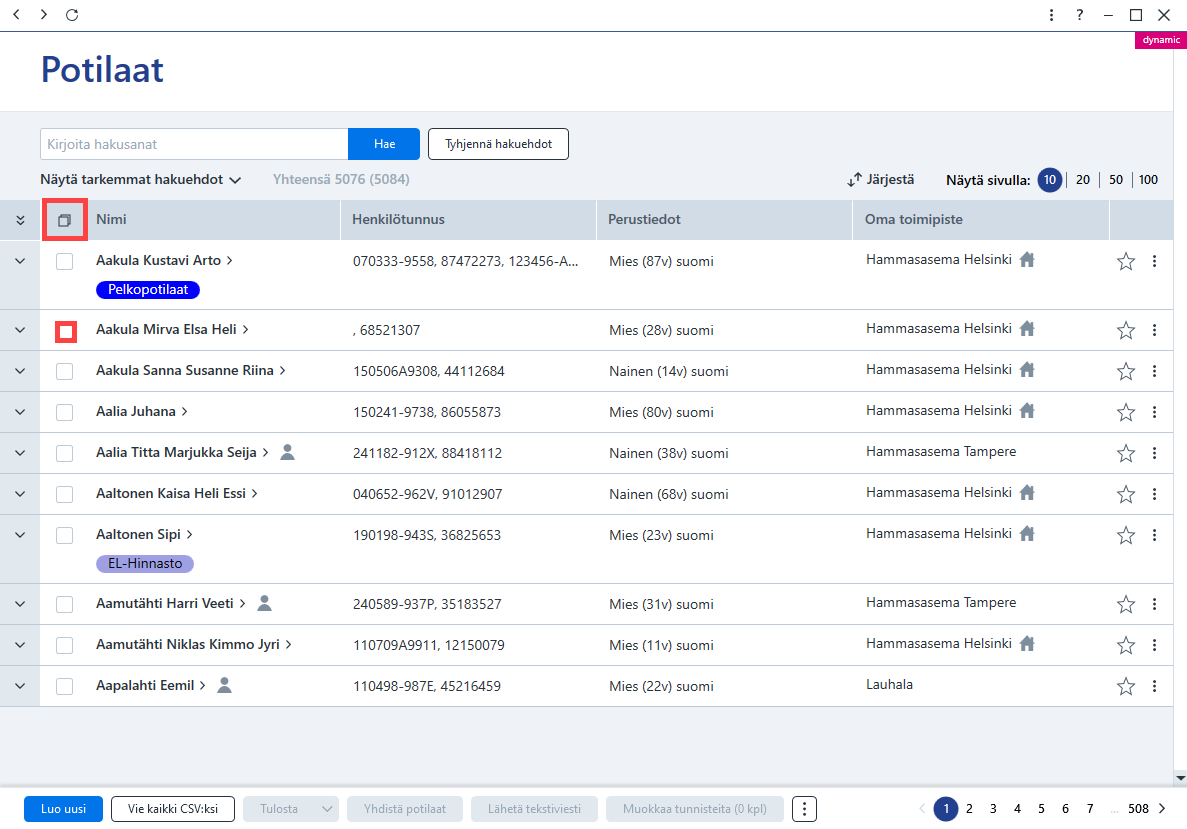Open the top-right three-dot menu
The height and width of the screenshot is (829, 1187).
coord(1051,14)
